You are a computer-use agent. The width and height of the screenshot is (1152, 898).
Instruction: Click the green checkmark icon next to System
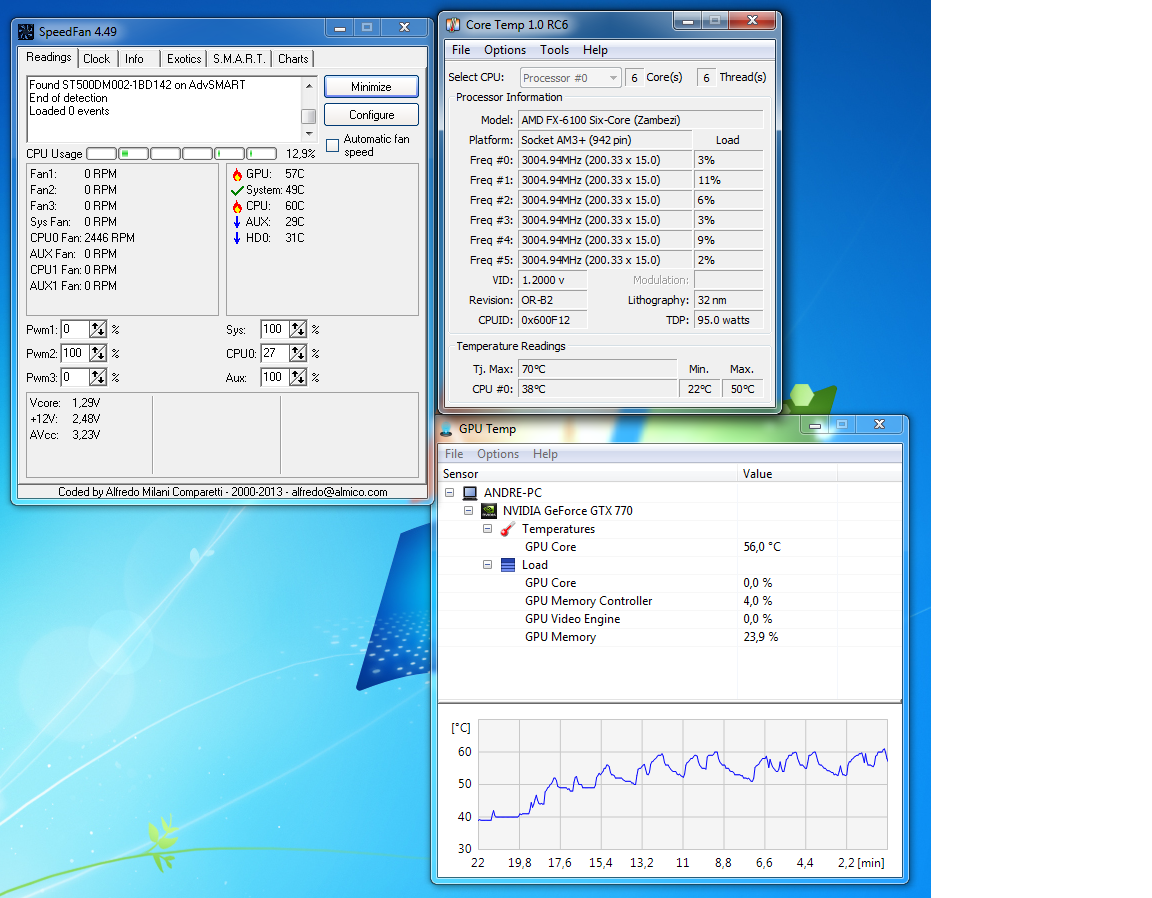click(237, 190)
